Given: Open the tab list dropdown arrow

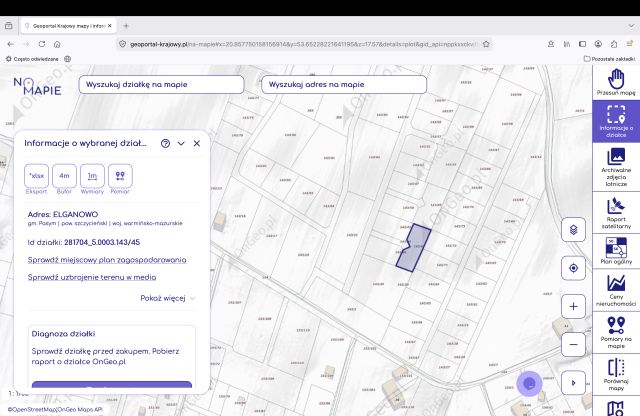Looking at the screenshot, I should coord(631,26).
